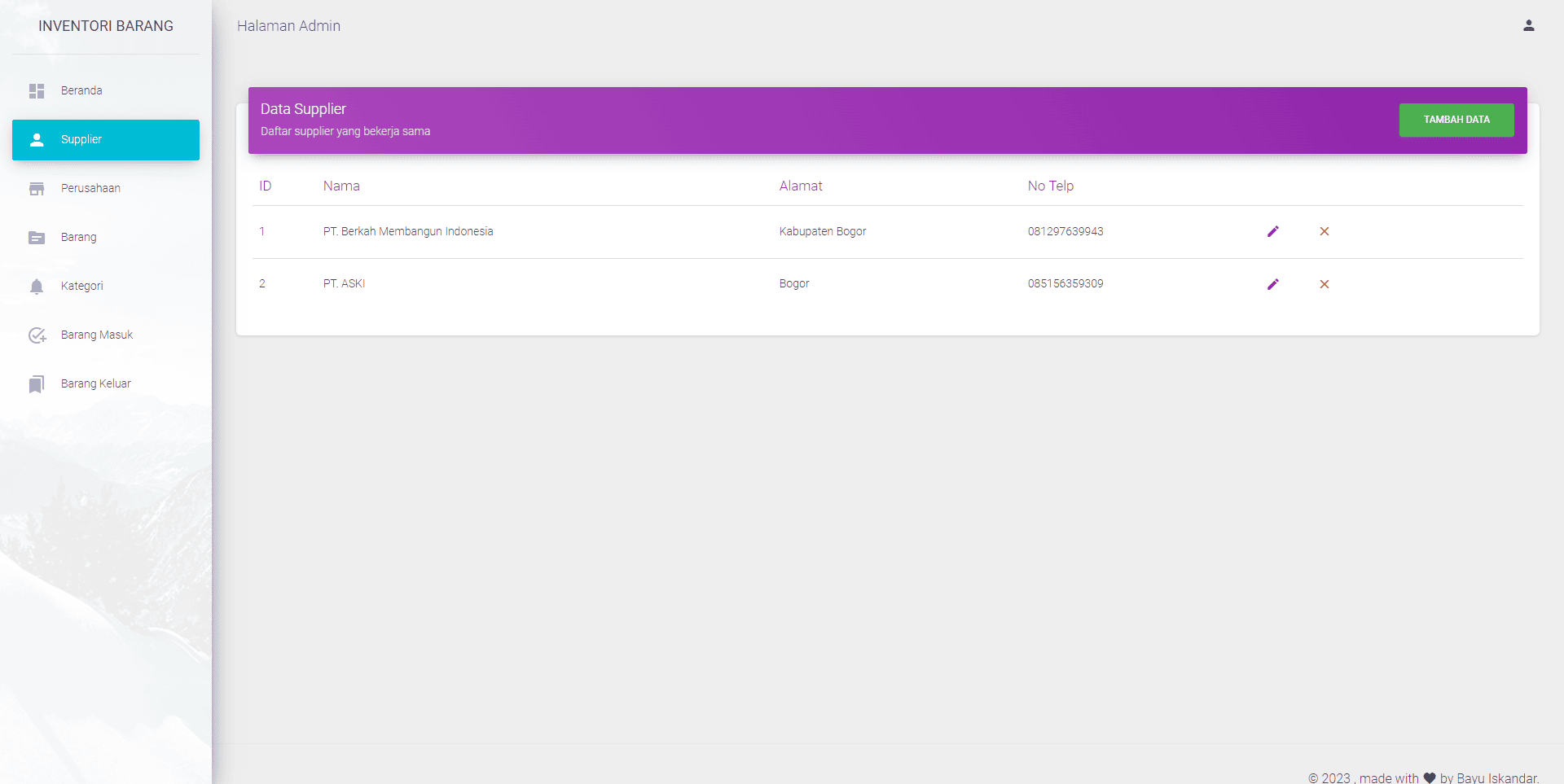Click the name PT. ASKI
This screenshot has width=1564, height=784.
pyautogui.click(x=344, y=283)
